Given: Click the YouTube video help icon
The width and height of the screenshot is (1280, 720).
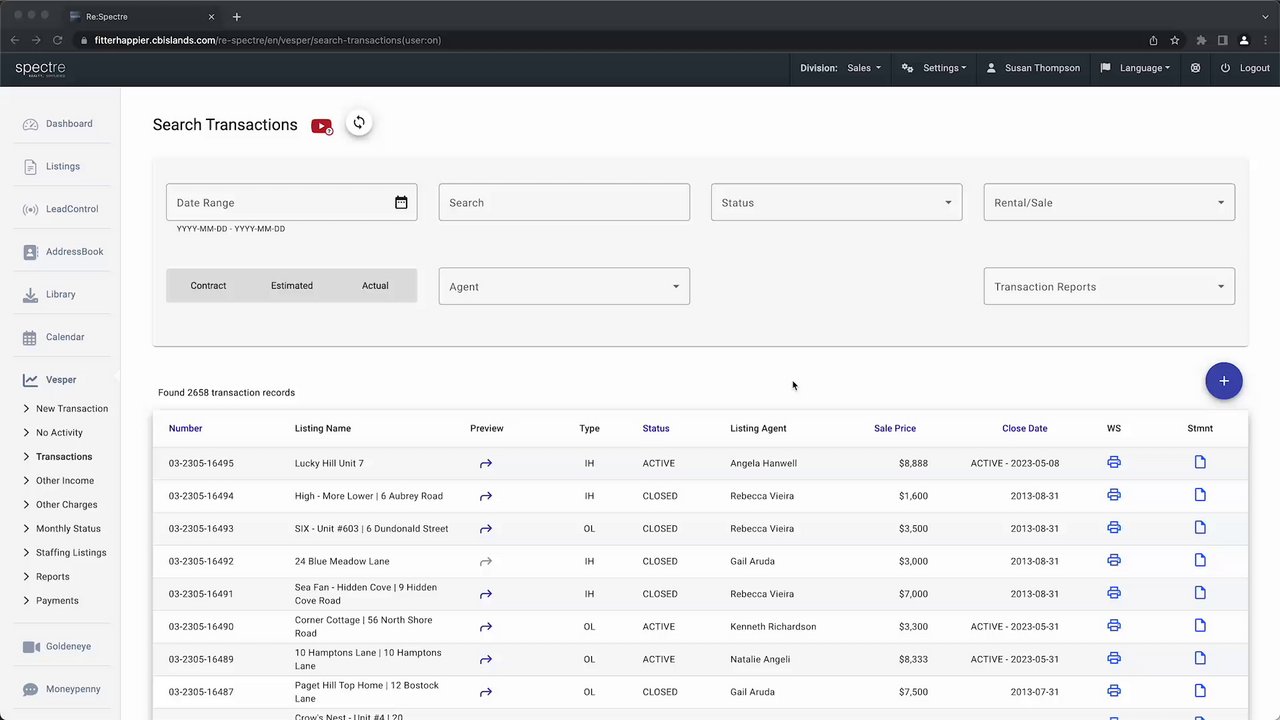Looking at the screenshot, I should point(321,126).
